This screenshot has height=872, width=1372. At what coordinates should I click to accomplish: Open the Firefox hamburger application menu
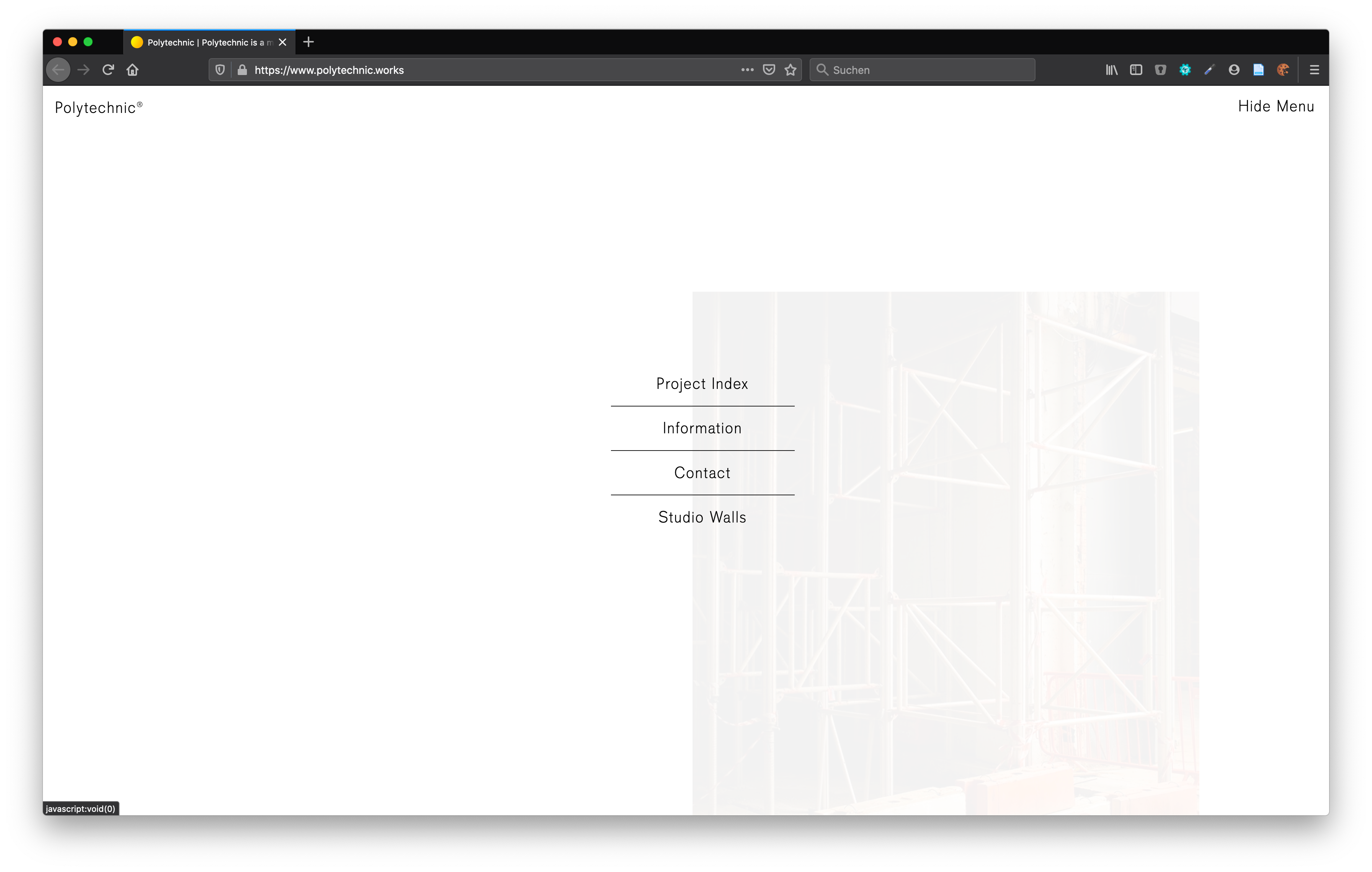[x=1315, y=70]
